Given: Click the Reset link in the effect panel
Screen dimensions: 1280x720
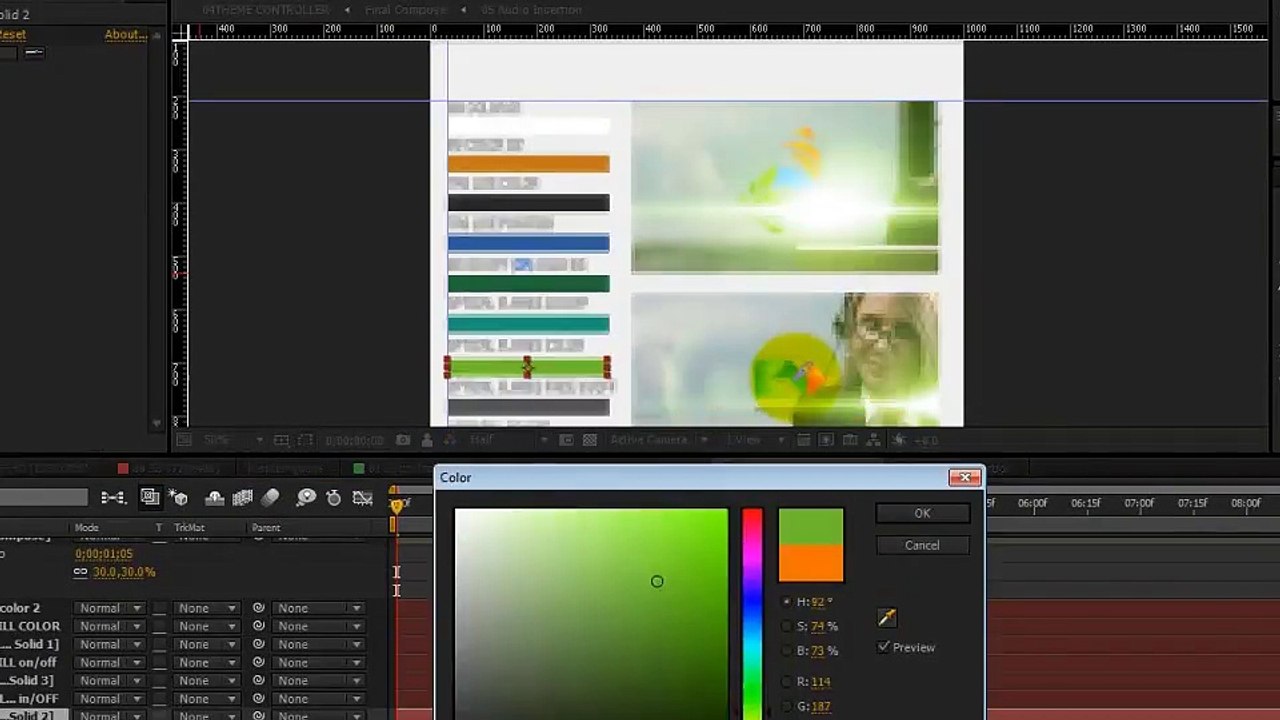Looking at the screenshot, I should click(x=12, y=34).
